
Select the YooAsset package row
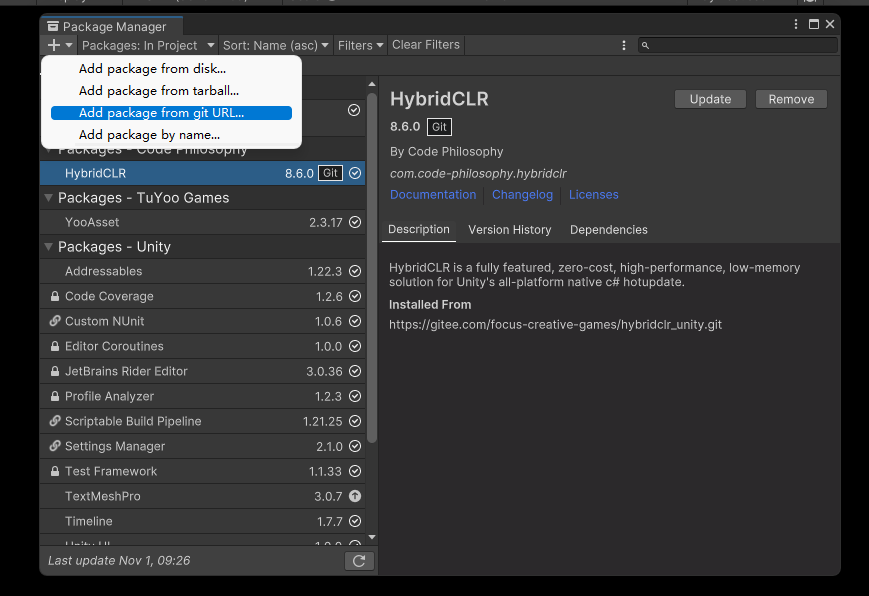[x=202, y=222]
